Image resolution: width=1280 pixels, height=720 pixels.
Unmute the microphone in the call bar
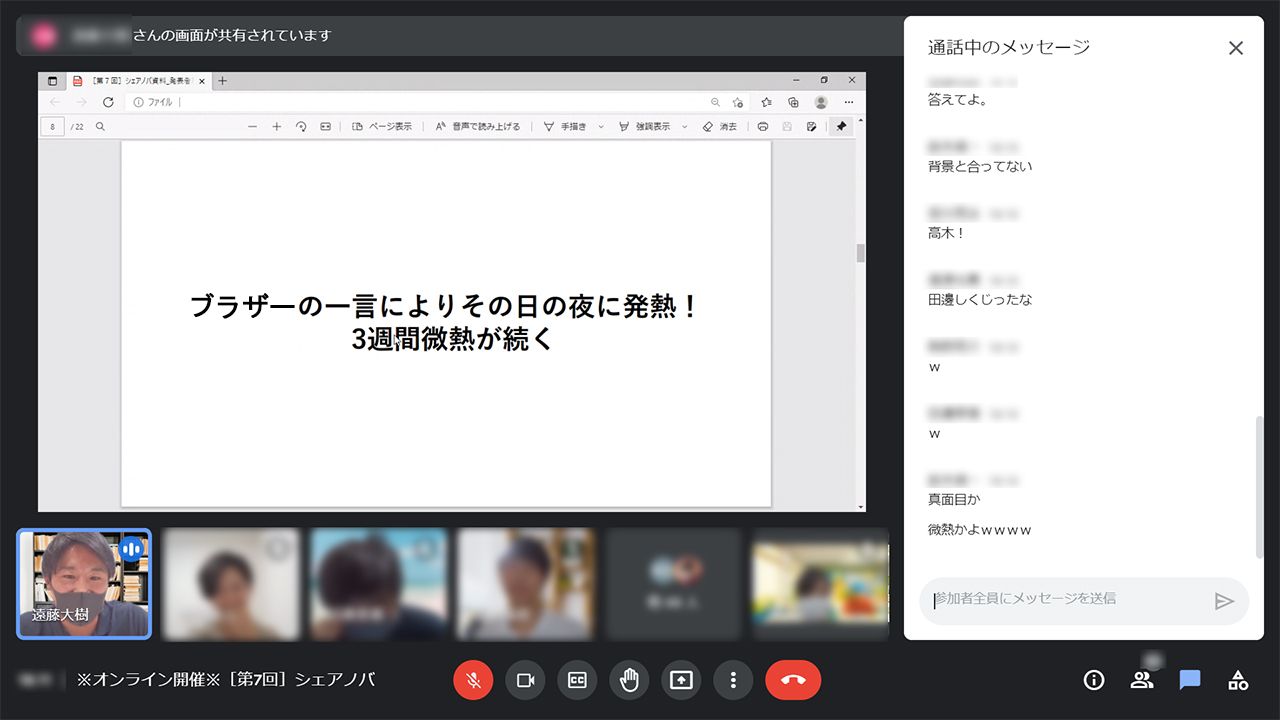pos(473,680)
